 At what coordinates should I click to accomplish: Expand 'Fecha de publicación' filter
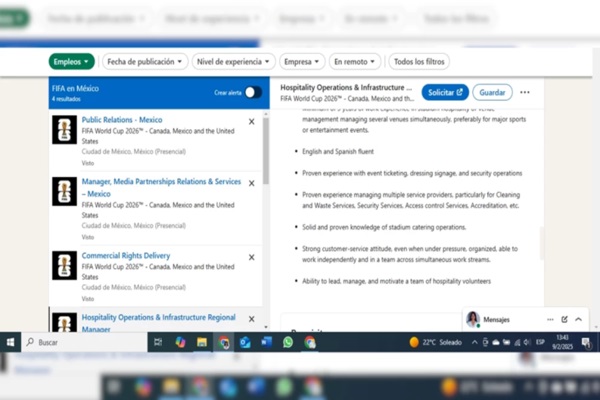pos(143,62)
